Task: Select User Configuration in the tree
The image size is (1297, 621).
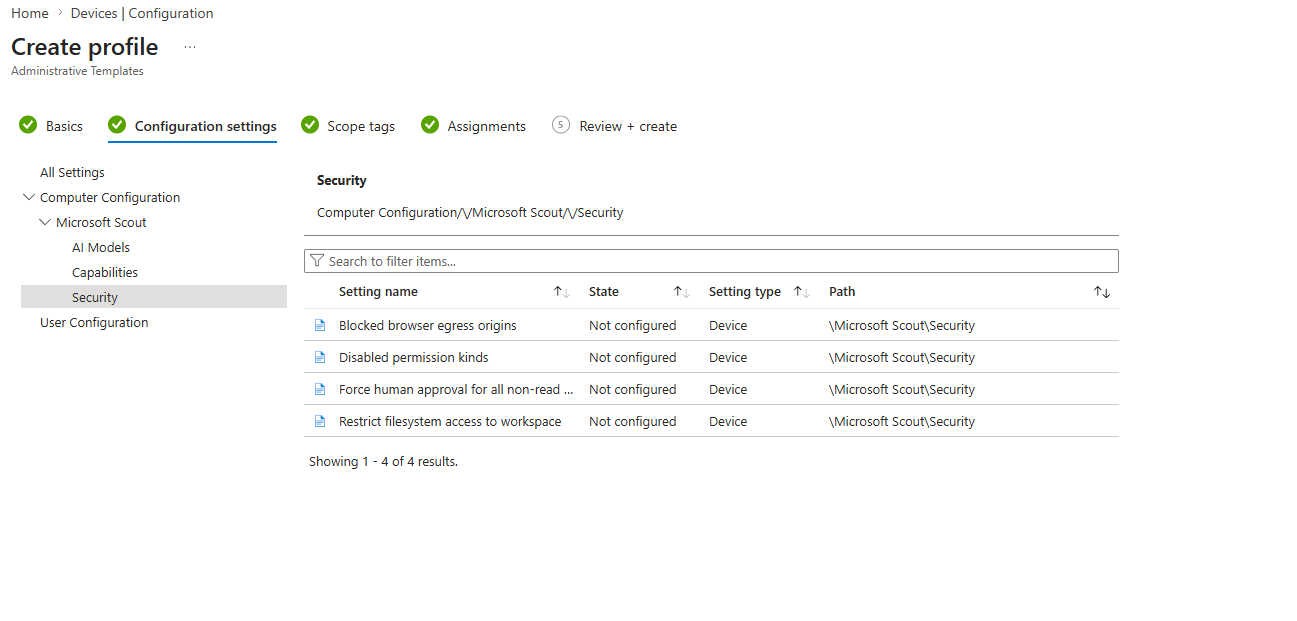Action: click(x=94, y=323)
